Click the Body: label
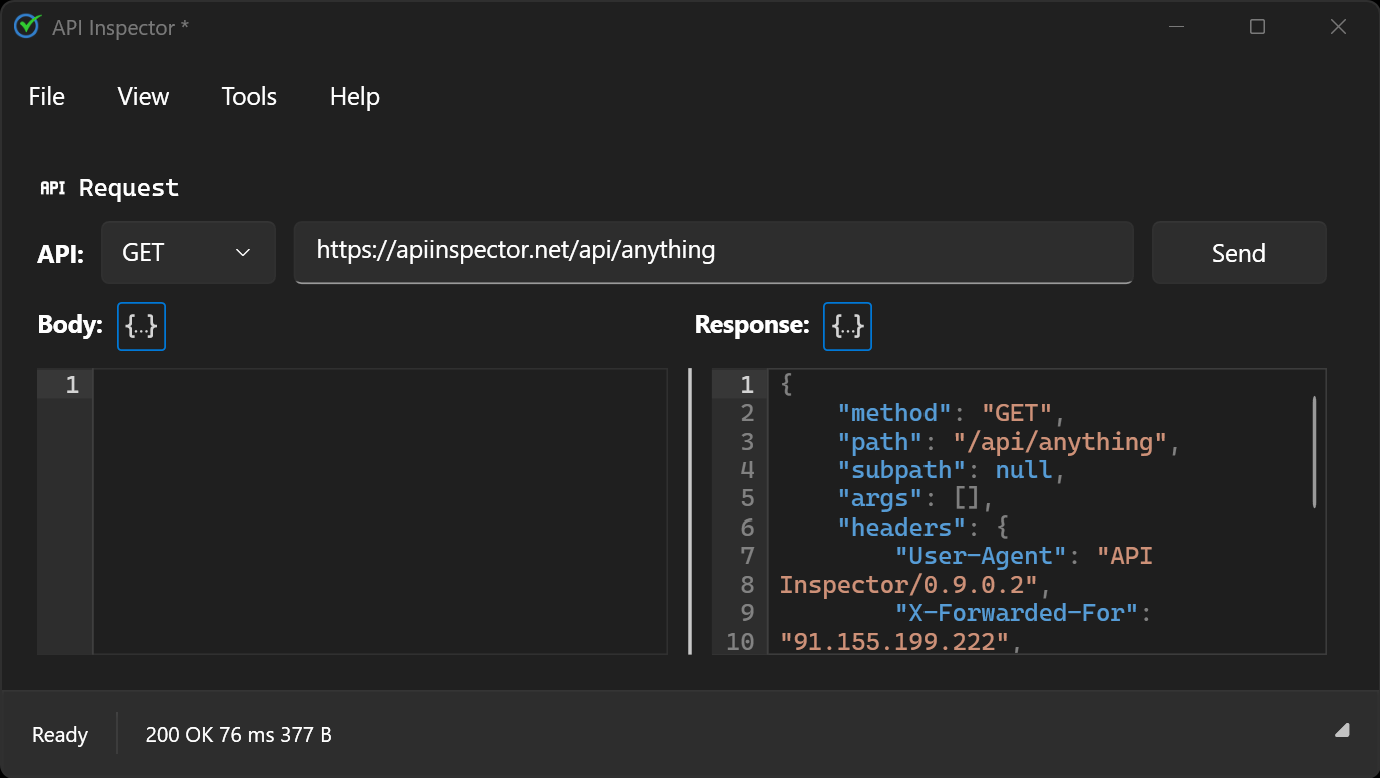The height and width of the screenshot is (778, 1380). click(x=70, y=325)
